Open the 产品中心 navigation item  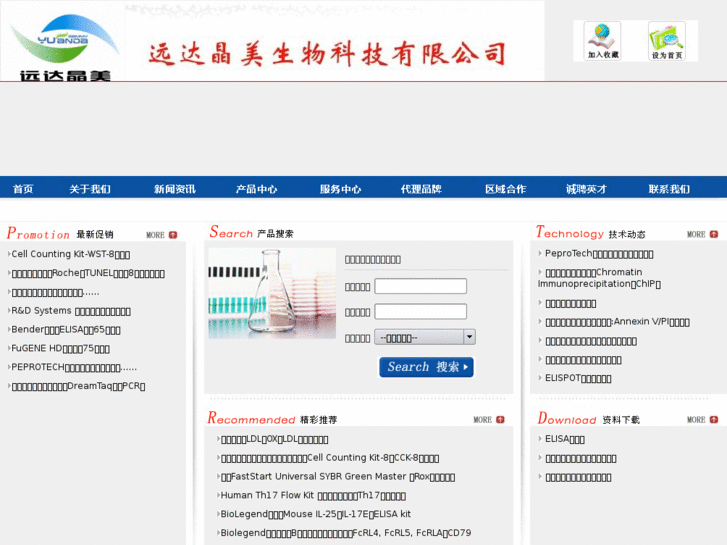[x=256, y=189]
